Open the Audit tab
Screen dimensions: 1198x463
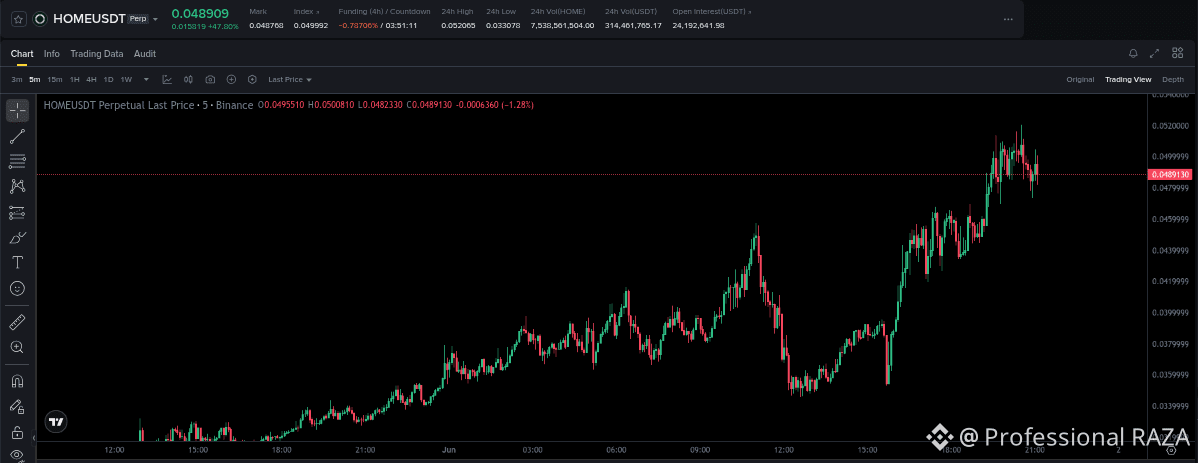(x=145, y=53)
